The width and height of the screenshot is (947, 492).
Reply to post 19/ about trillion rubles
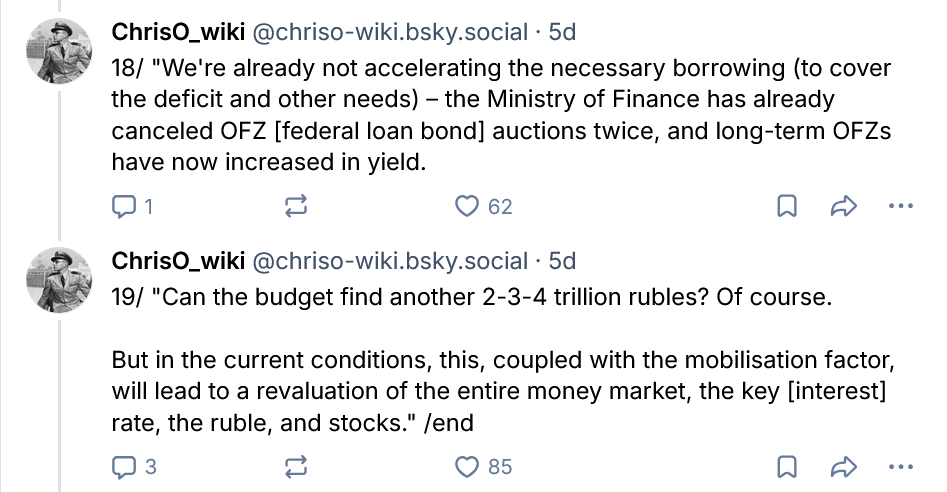pyautogui.click(x=134, y=467)
